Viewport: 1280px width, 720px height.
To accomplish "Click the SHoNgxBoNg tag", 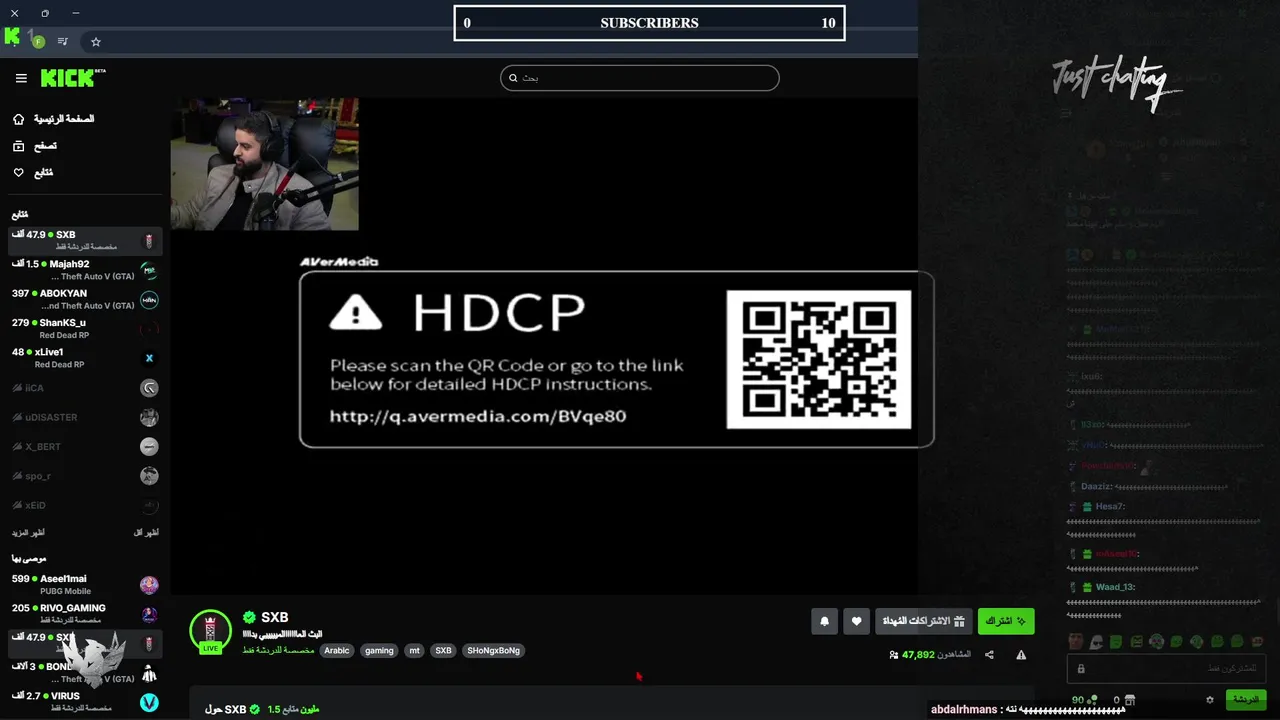I will [x=494, y=650].
